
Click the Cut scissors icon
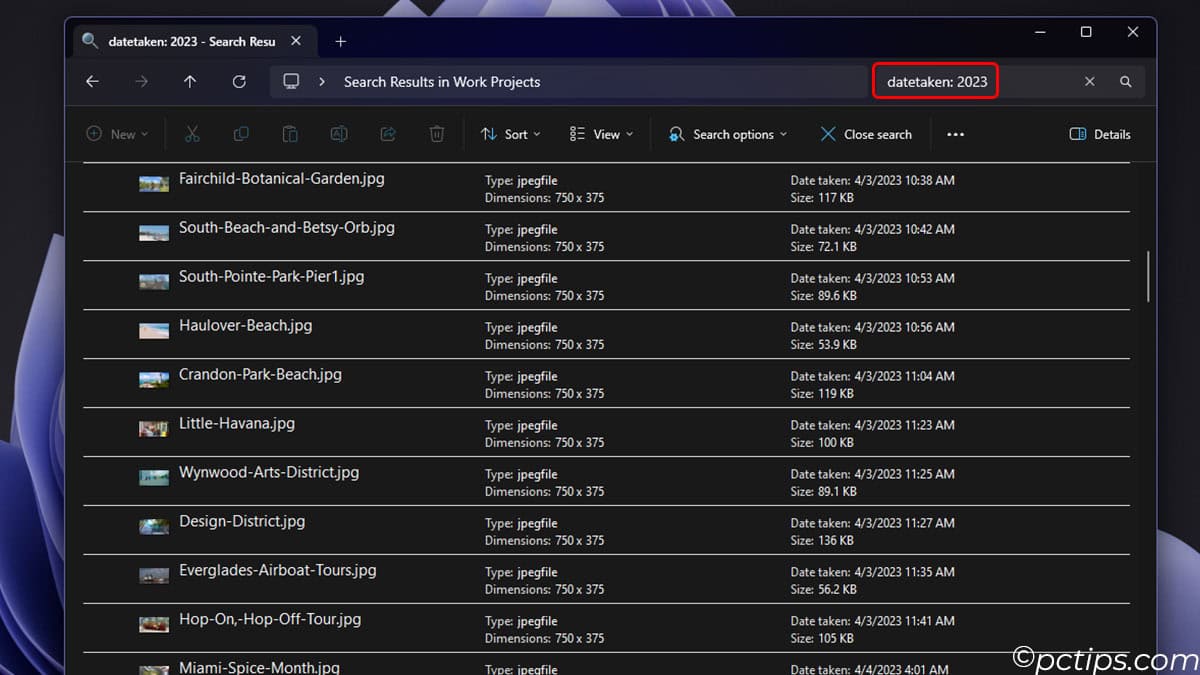(x=192, y=134)
